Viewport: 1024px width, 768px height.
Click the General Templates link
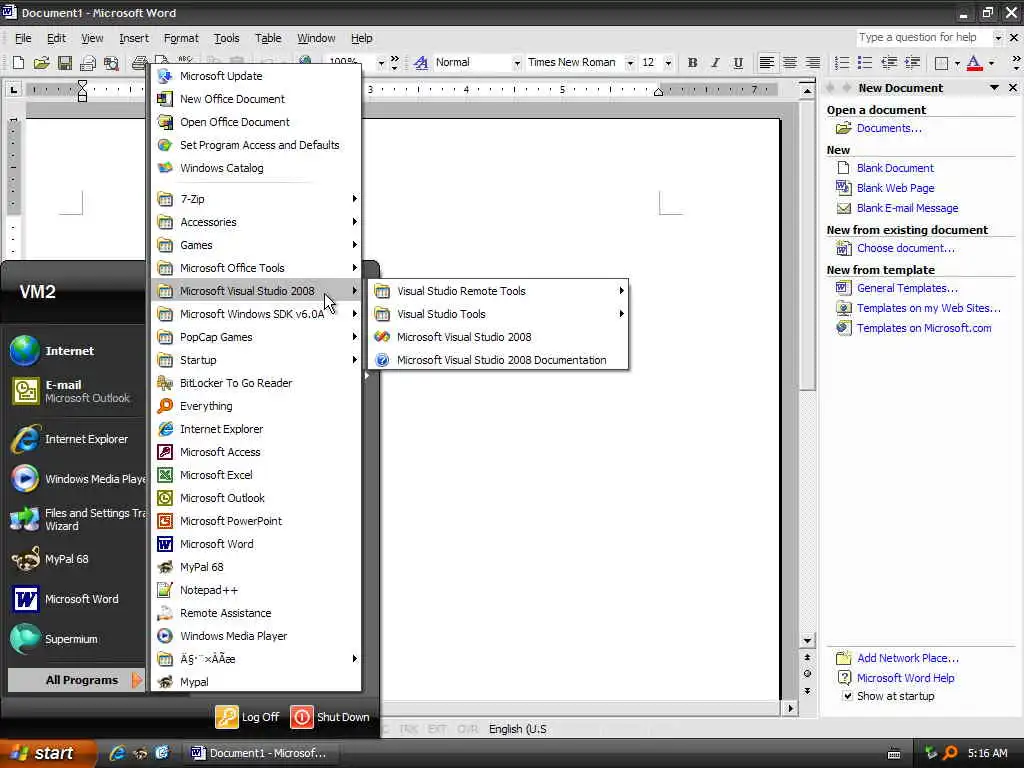coord(906,288)
